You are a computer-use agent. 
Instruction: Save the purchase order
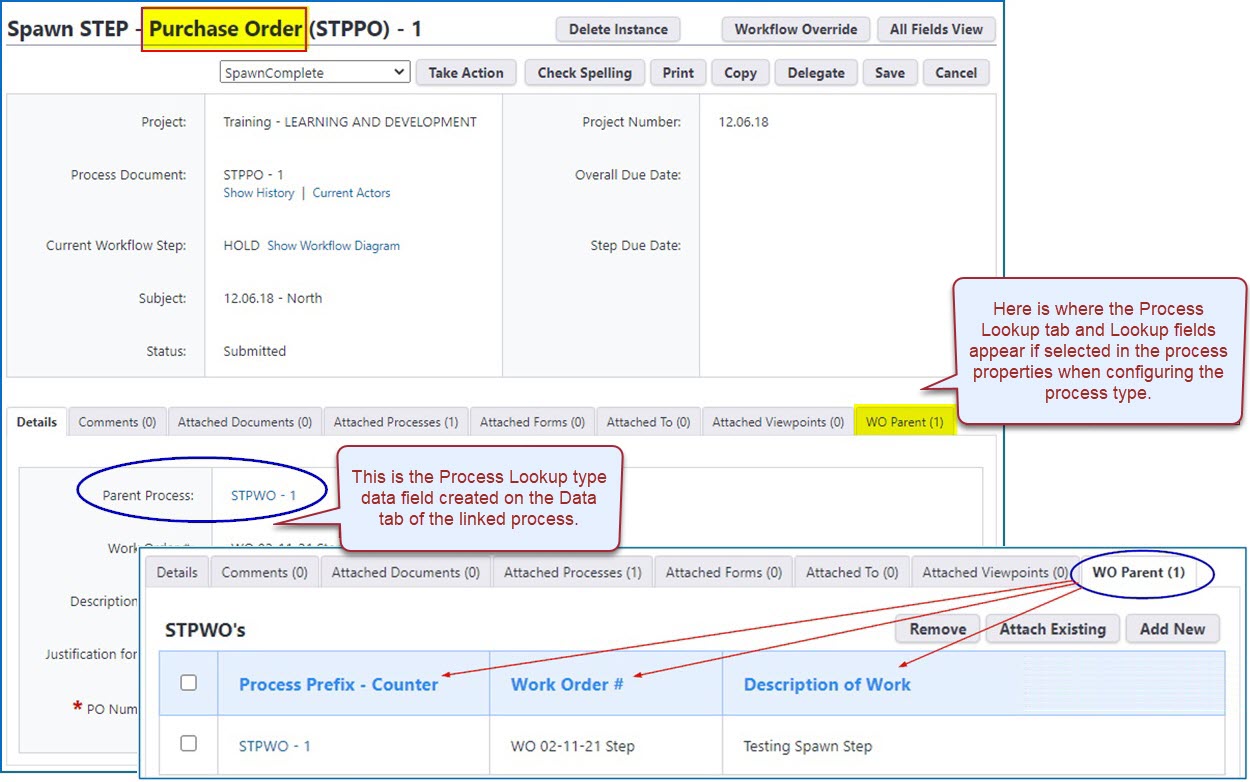pos(889,73)
